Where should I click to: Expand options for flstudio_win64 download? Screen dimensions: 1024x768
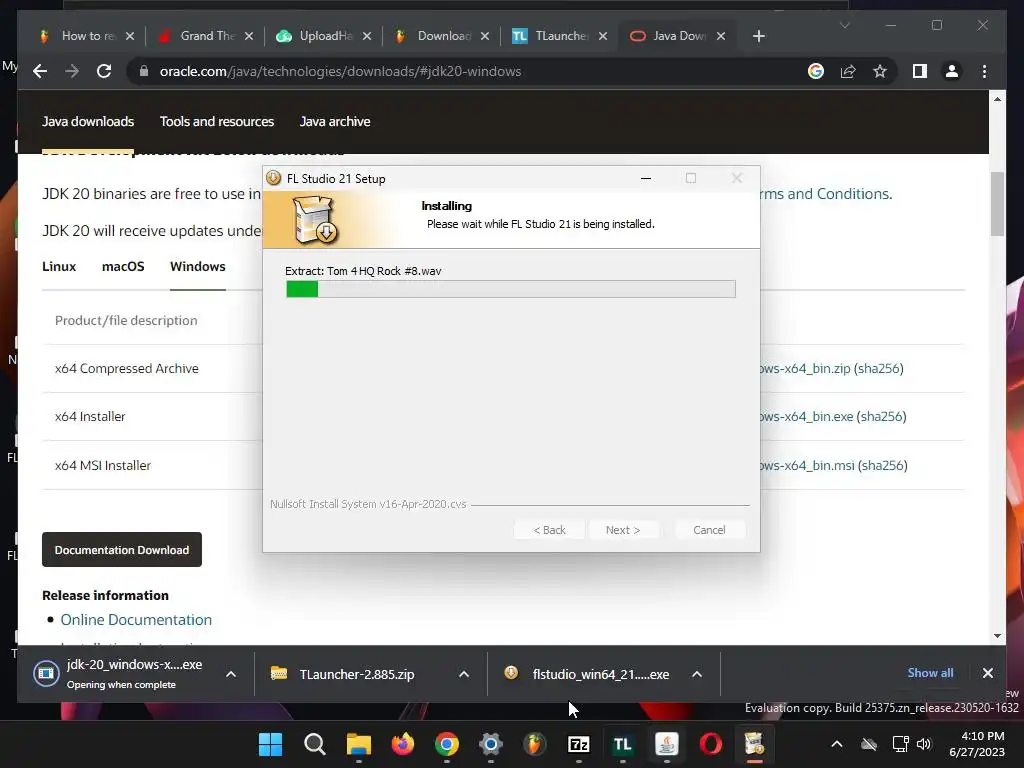coord(697,674)
